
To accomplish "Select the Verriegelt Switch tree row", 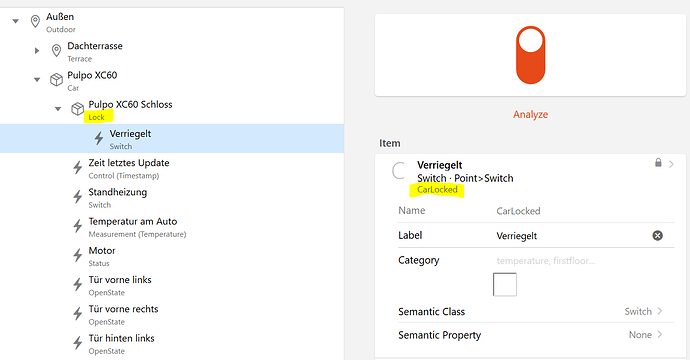I will (172, 139).
